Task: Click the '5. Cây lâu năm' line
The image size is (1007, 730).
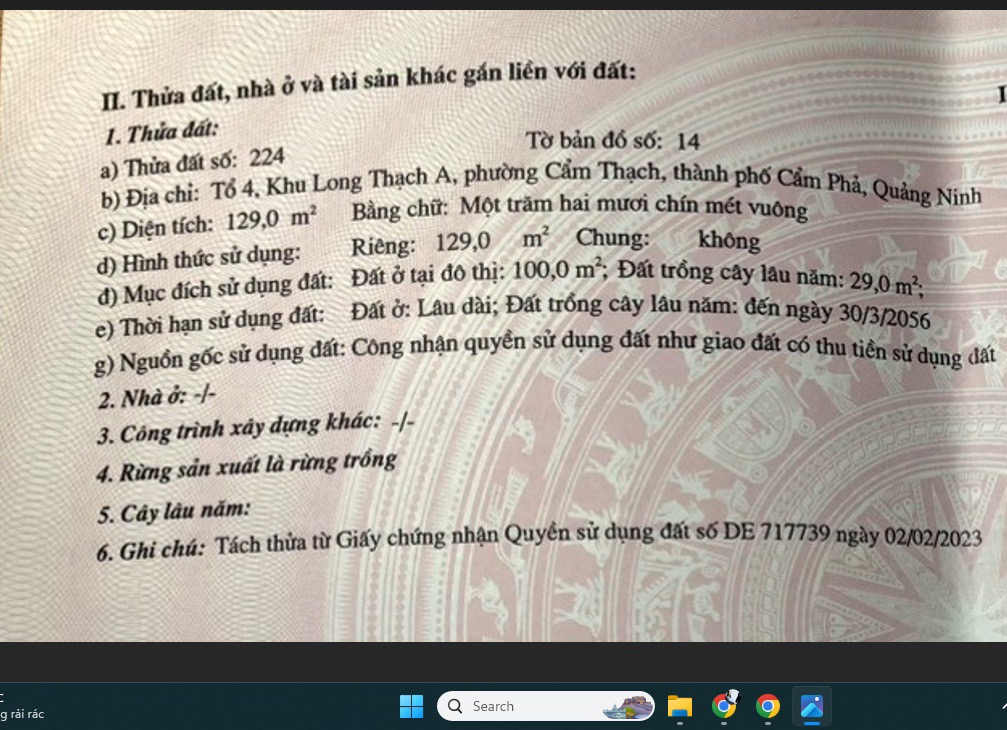Action: click(x=173, y=513)
